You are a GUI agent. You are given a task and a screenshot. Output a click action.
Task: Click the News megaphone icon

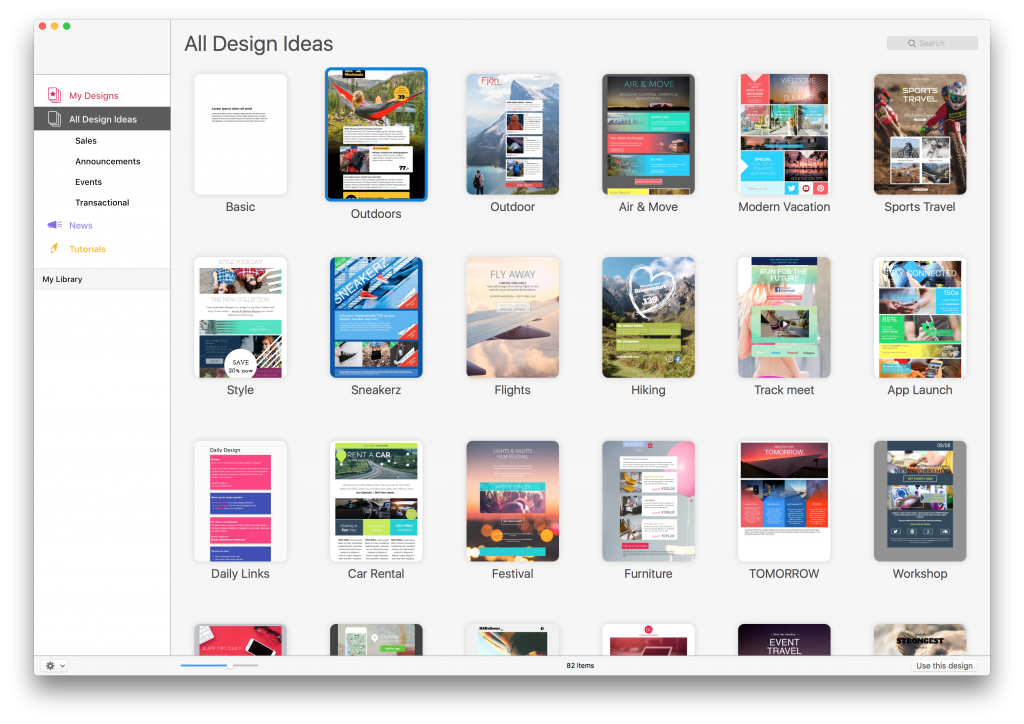coord(54,225)
